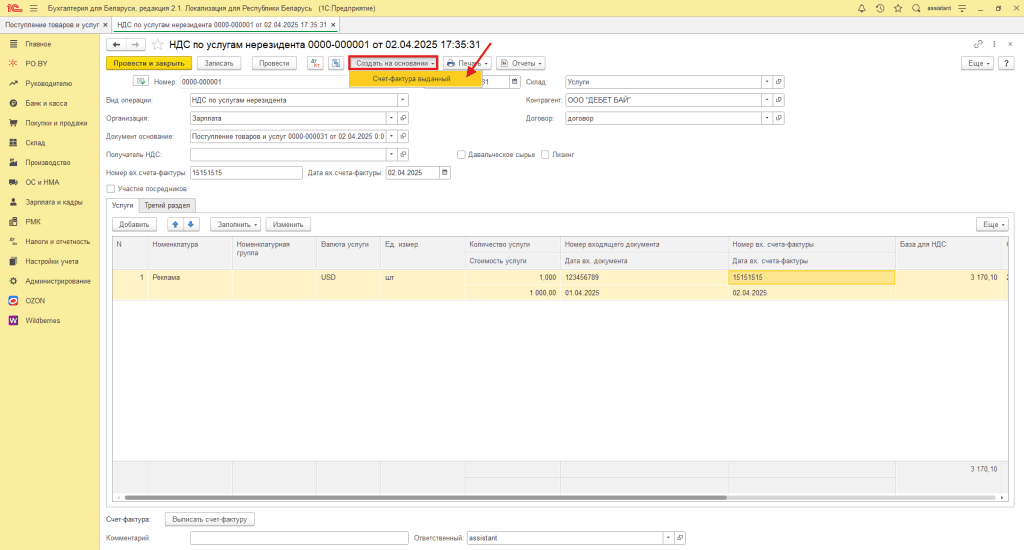Close the document form with X
Image resolution: width=1024 pixels, height=550 pixels.
point(1010,44)
